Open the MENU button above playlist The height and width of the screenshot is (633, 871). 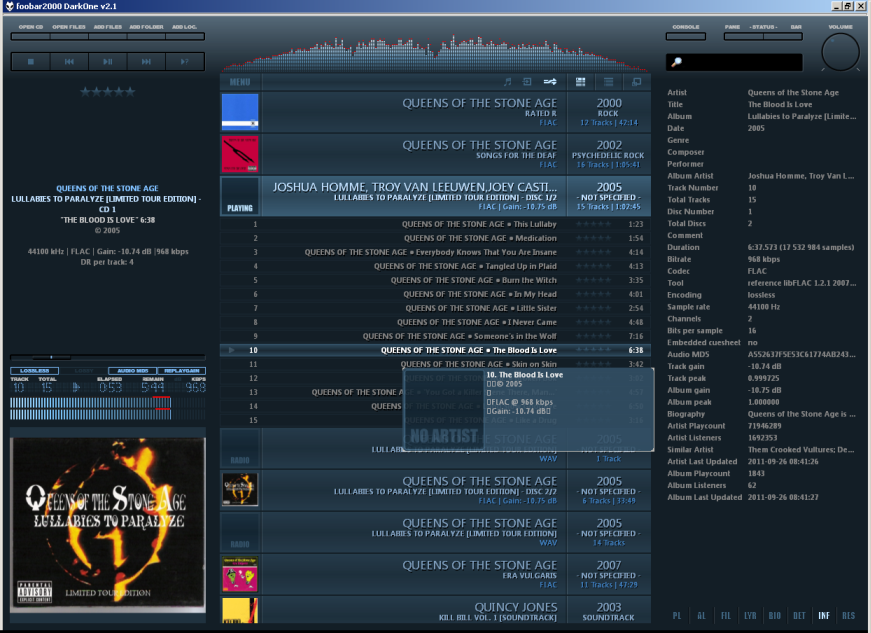[x=240, y=82]
